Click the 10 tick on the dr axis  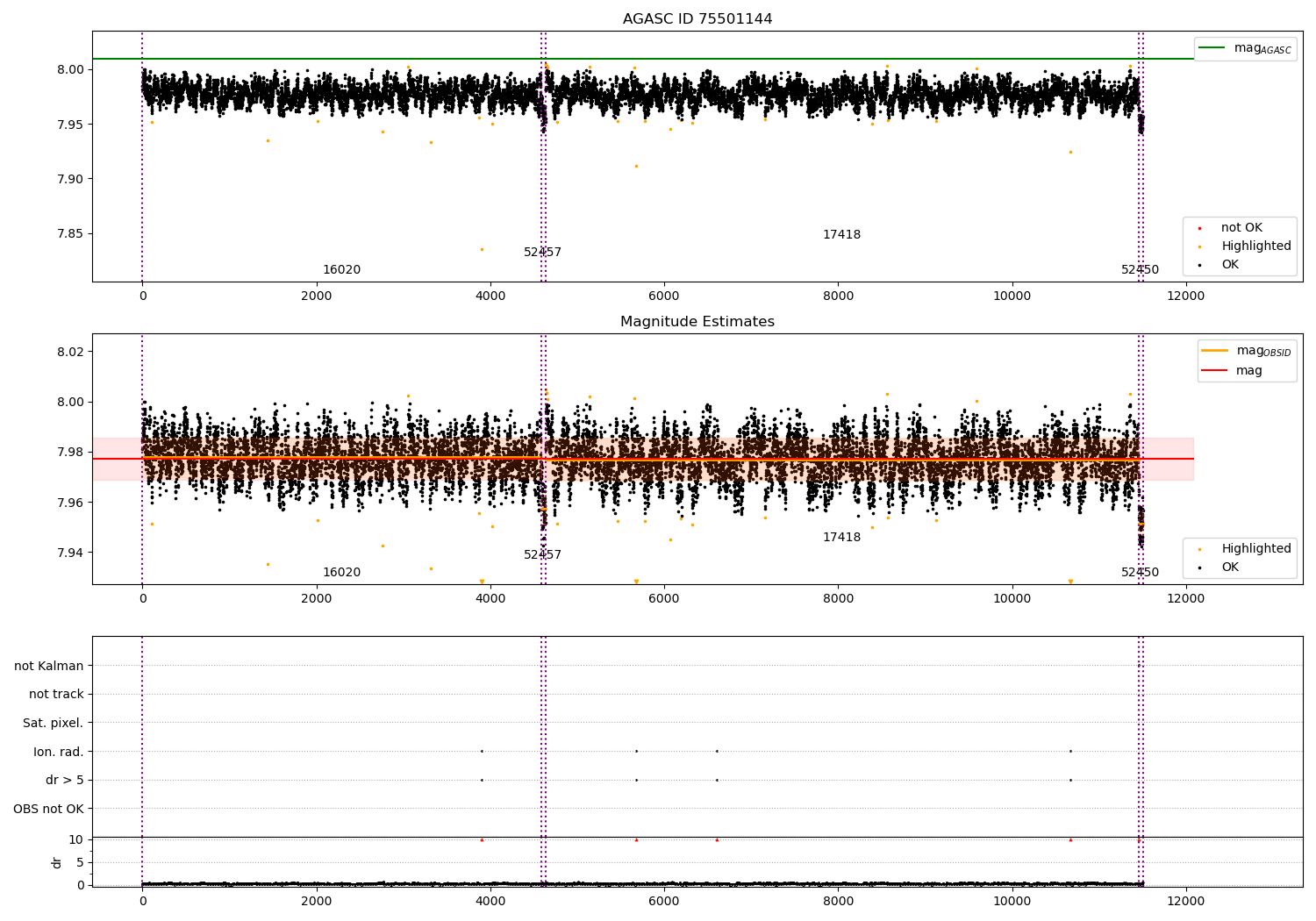click(76, 839)
